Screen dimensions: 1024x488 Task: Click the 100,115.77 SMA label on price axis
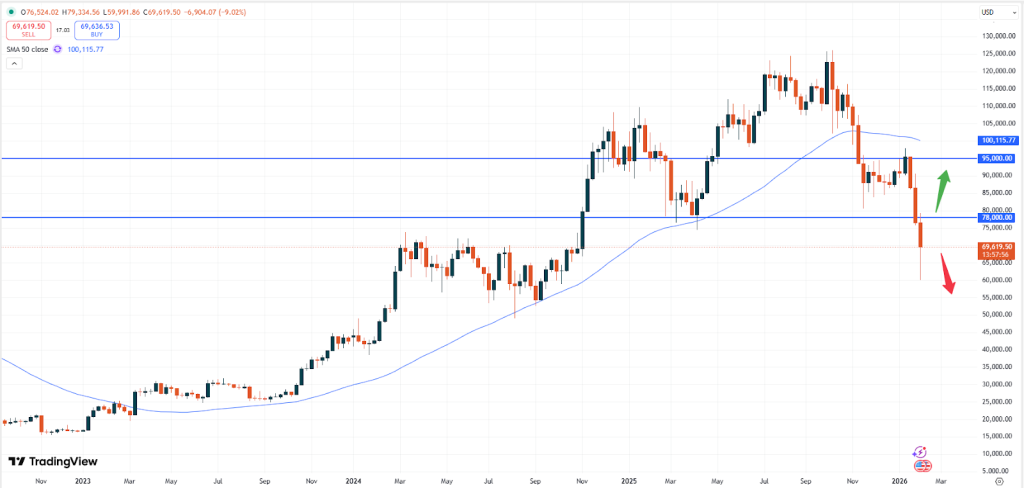996,141
